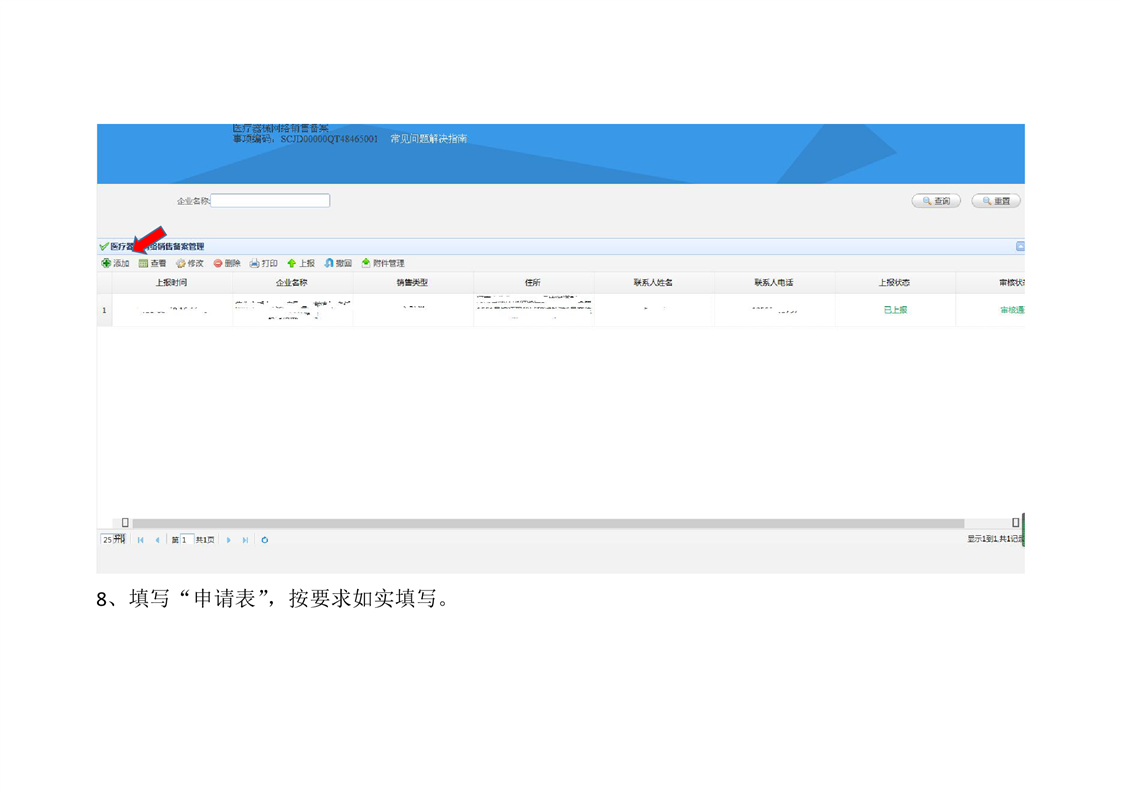The height and width of the screenshot is (793, 1122).
Task: Click the scrollbar right arrow
Action: [1015, 523]
